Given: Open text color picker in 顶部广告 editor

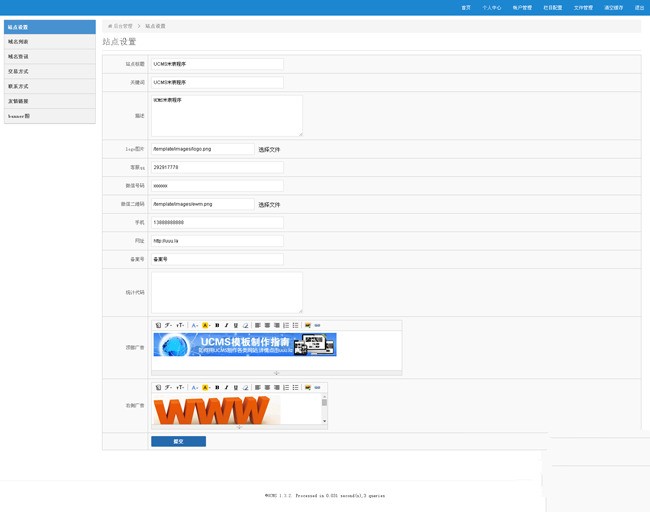Looking at the screenshot, I should pos(194,325).
